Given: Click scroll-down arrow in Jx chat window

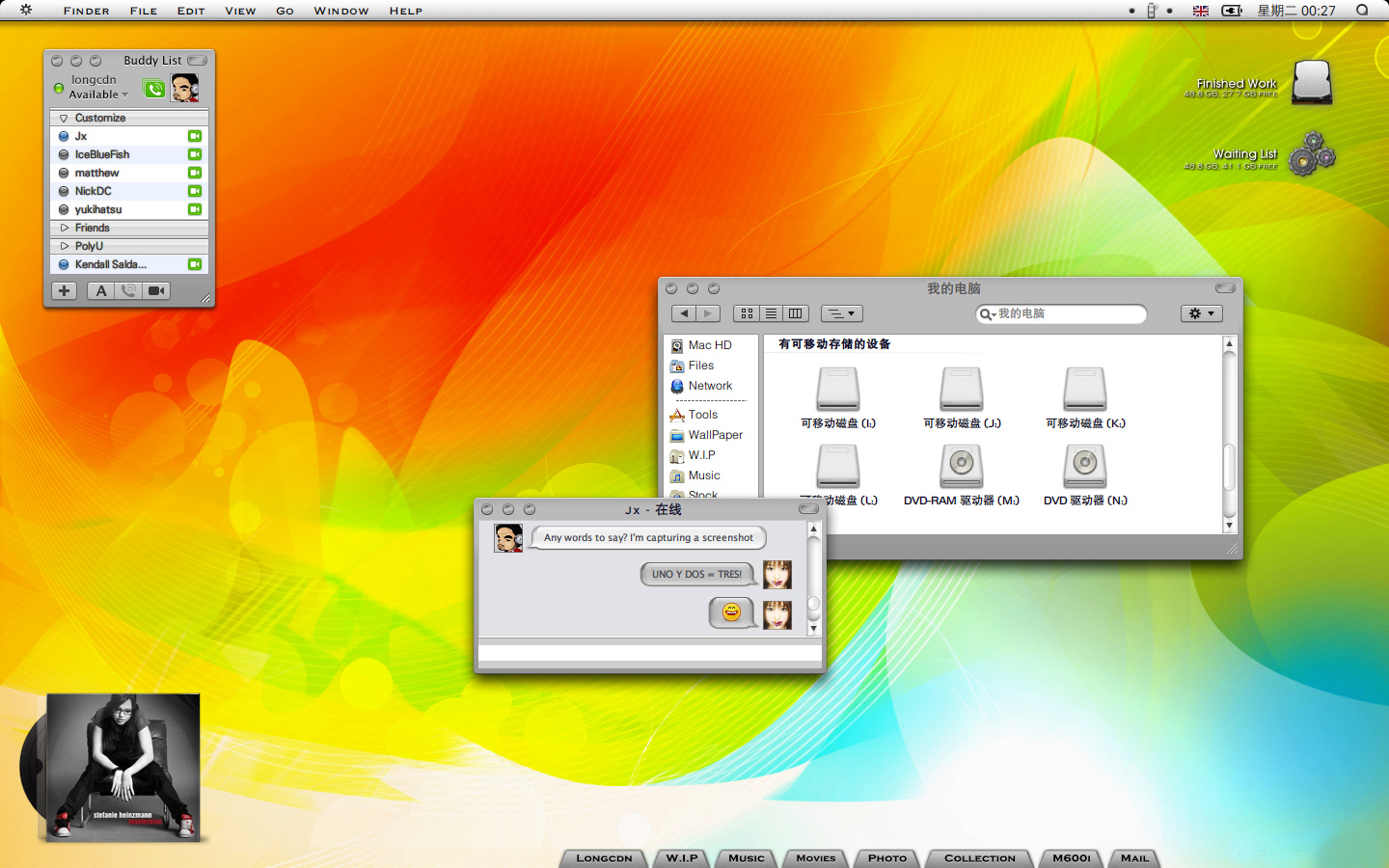Looking at the screenshot, I should 813,629.
